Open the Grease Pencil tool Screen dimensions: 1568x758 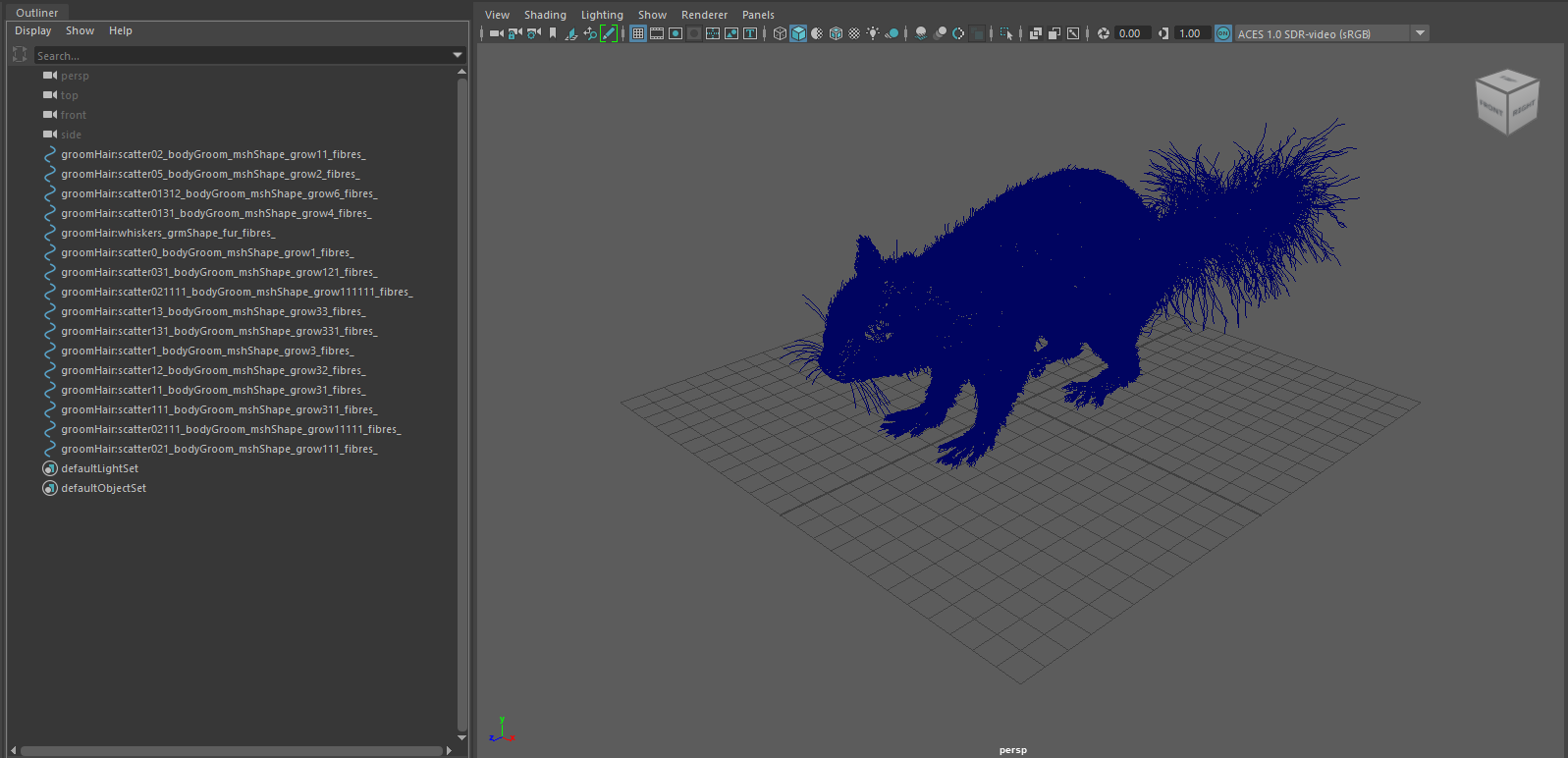pyautogui.click(x=609, y=33)
